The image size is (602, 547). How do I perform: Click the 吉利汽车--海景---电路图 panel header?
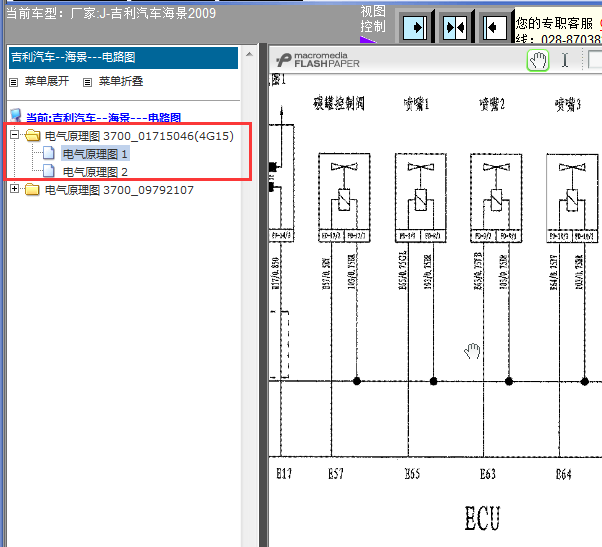point(123,58)
